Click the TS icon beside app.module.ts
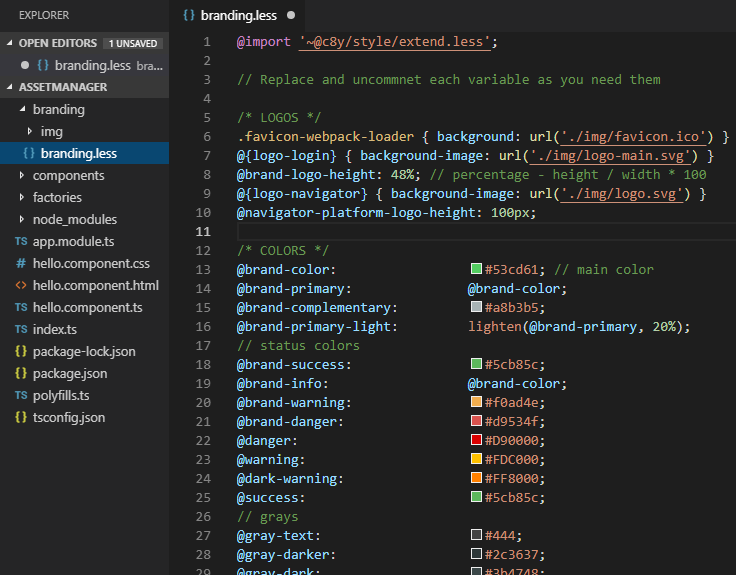736x575 pixels. 21,242
